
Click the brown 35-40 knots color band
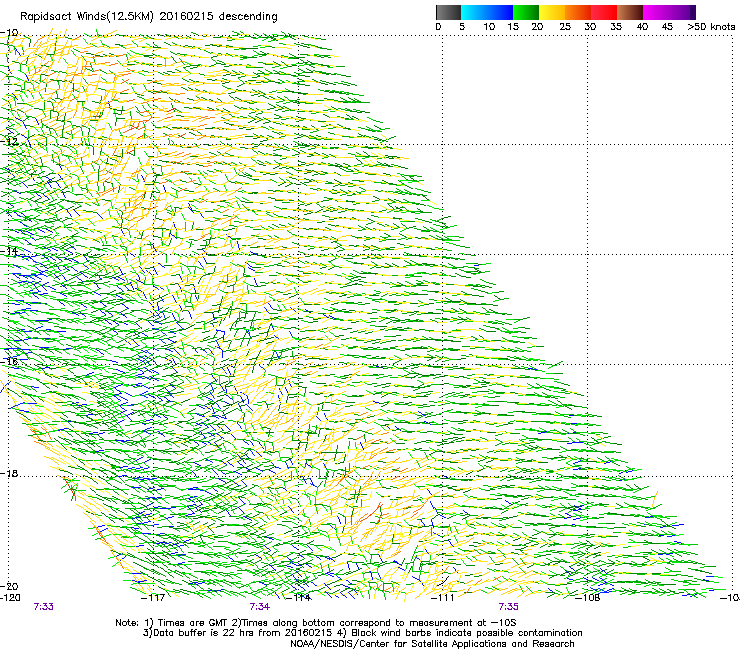pyautogui.click(x=630, y=12)
